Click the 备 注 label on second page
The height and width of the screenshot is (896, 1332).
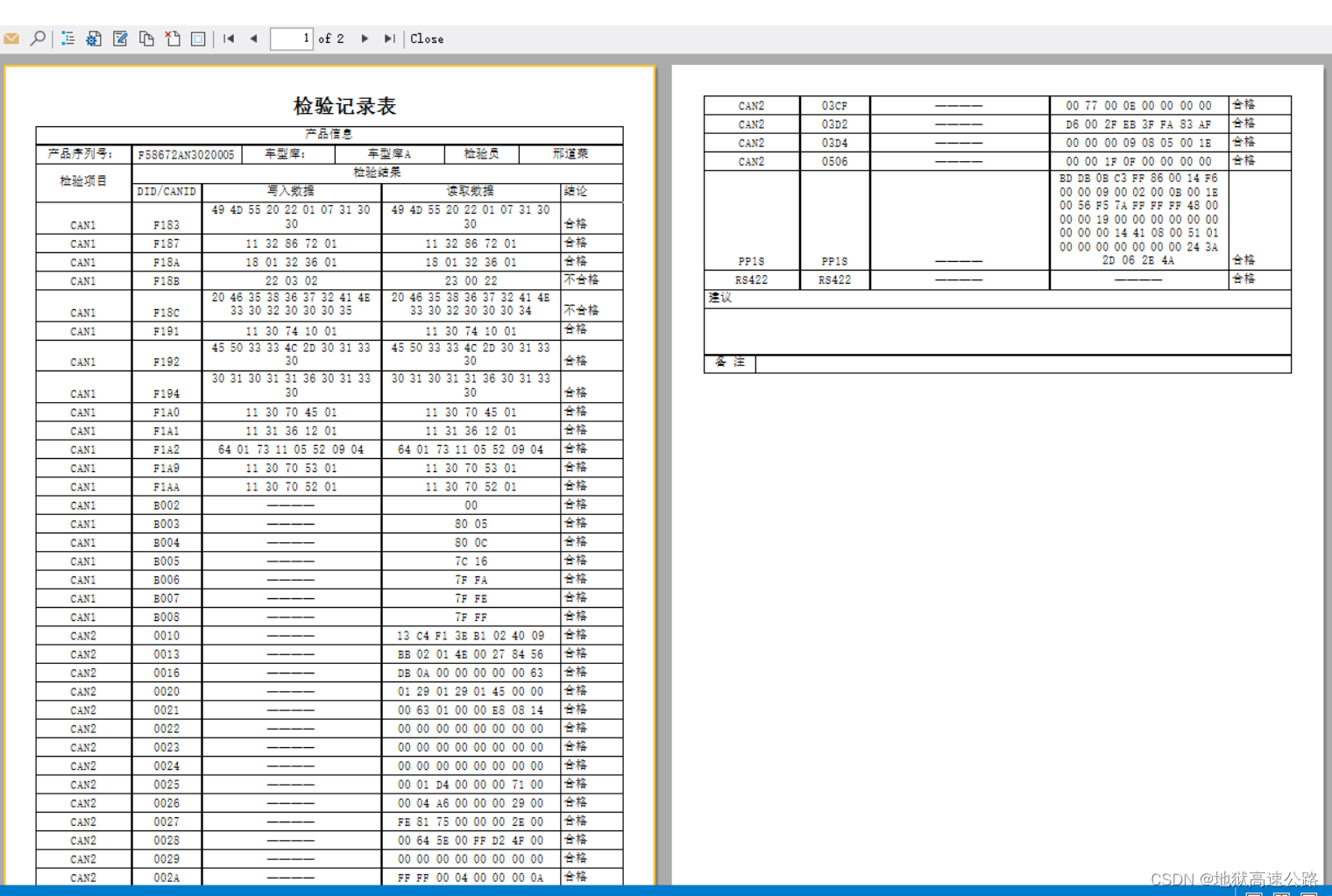pos(729,362)
